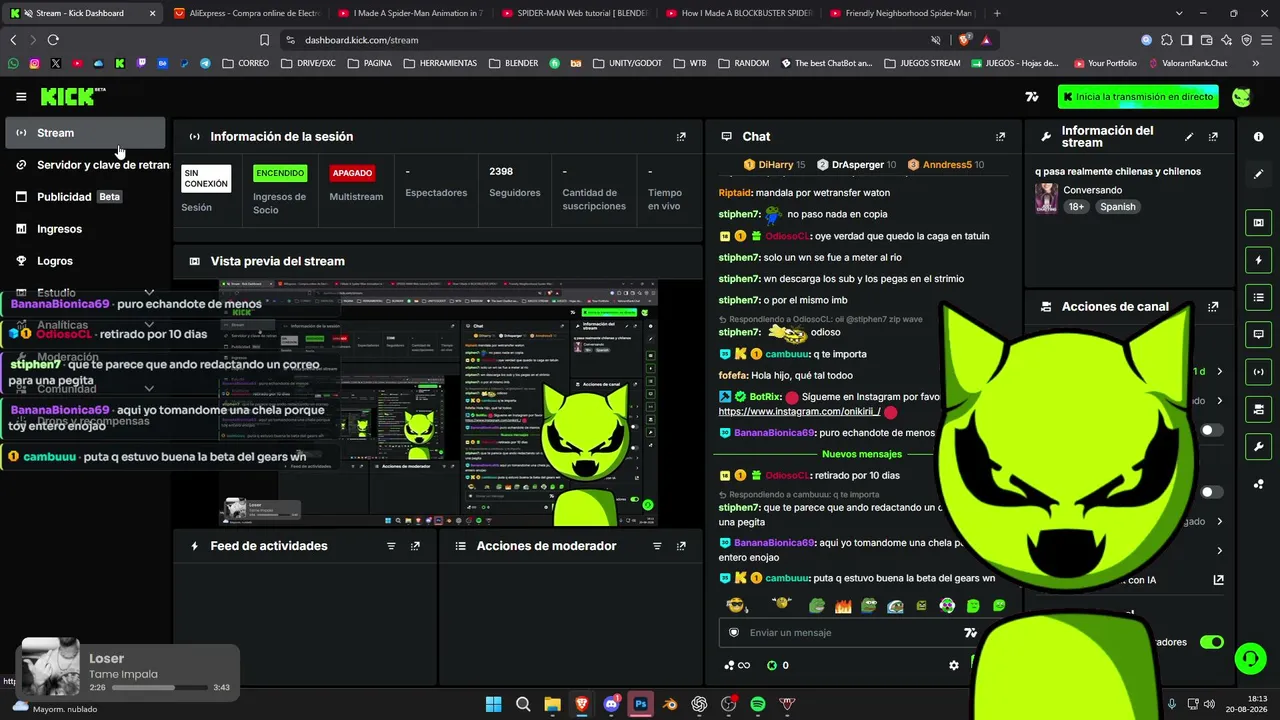The width and height of the screenshot is (1280, 720).
Task: Open the chevron above the 'con IA' row
Action: tap(1219, 551)
